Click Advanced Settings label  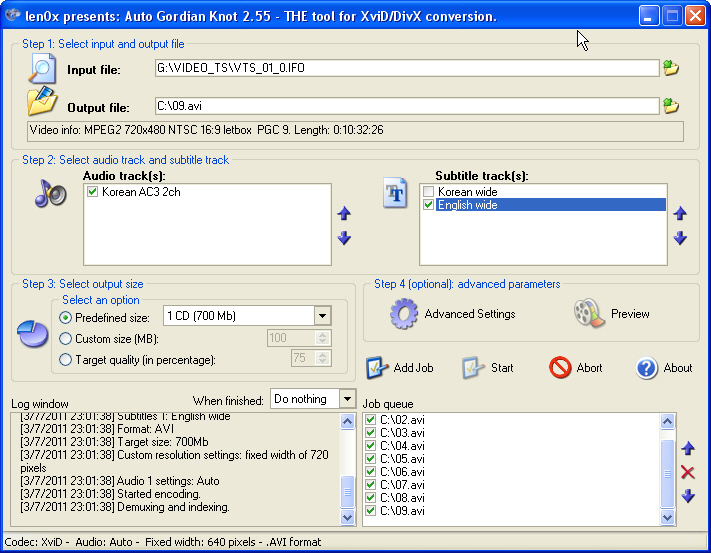click(x=470, y=314)
